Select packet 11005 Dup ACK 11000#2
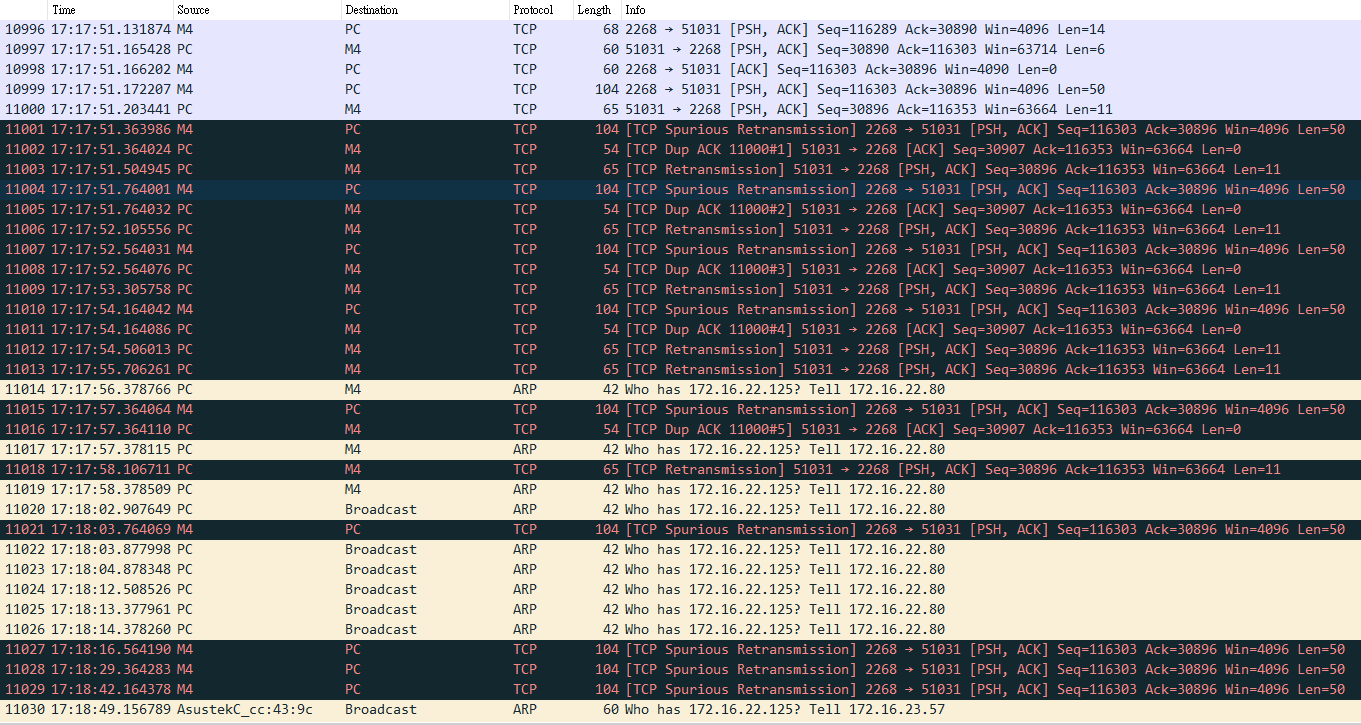The height and width of the screenshot is (725, 1361). 680,210
